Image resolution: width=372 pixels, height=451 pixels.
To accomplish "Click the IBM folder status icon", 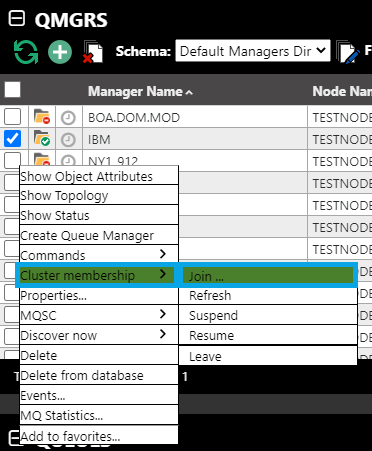I will [x=42, y=139].
